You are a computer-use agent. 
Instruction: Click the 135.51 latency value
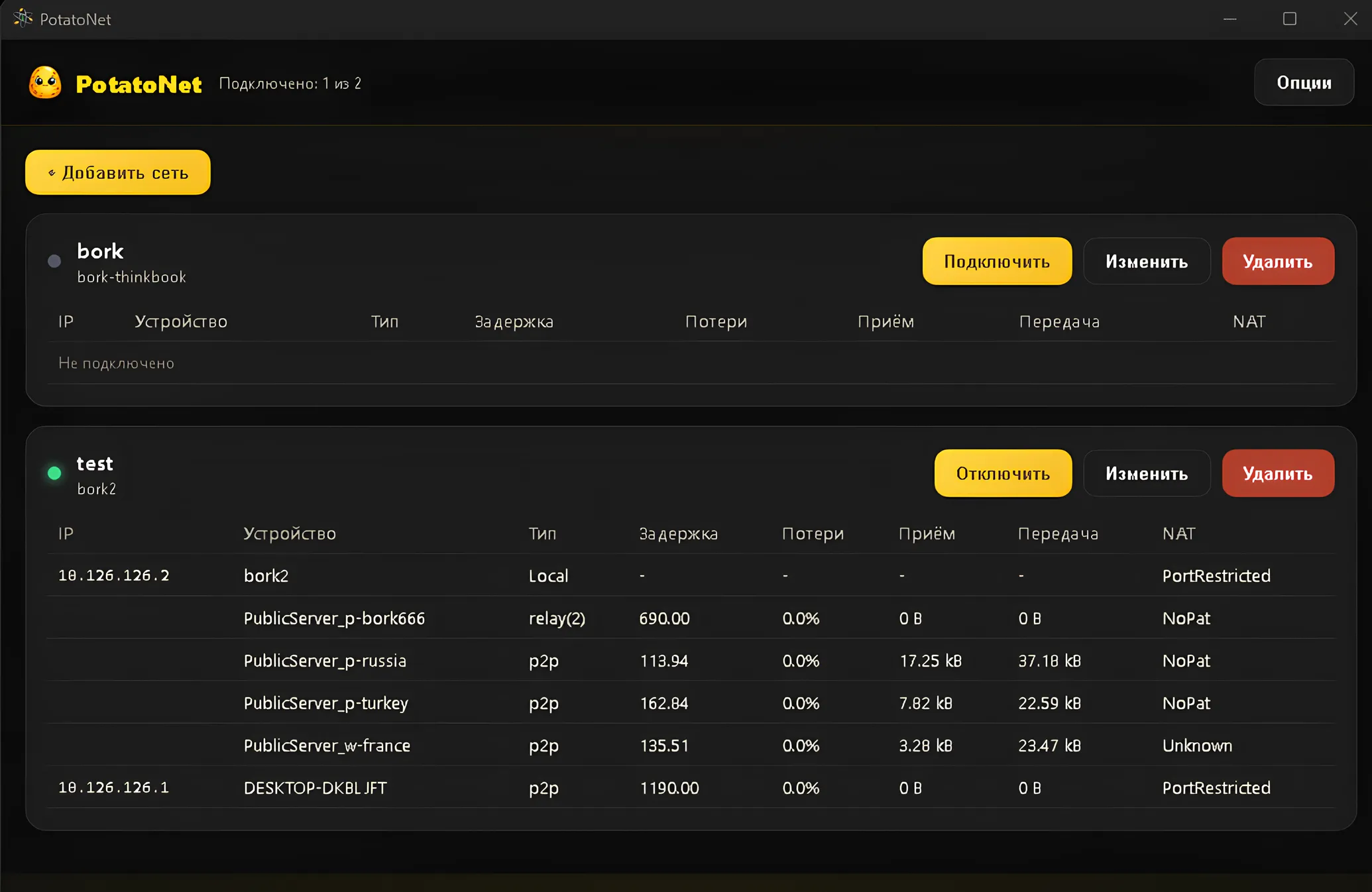click(x=664, y=746)
